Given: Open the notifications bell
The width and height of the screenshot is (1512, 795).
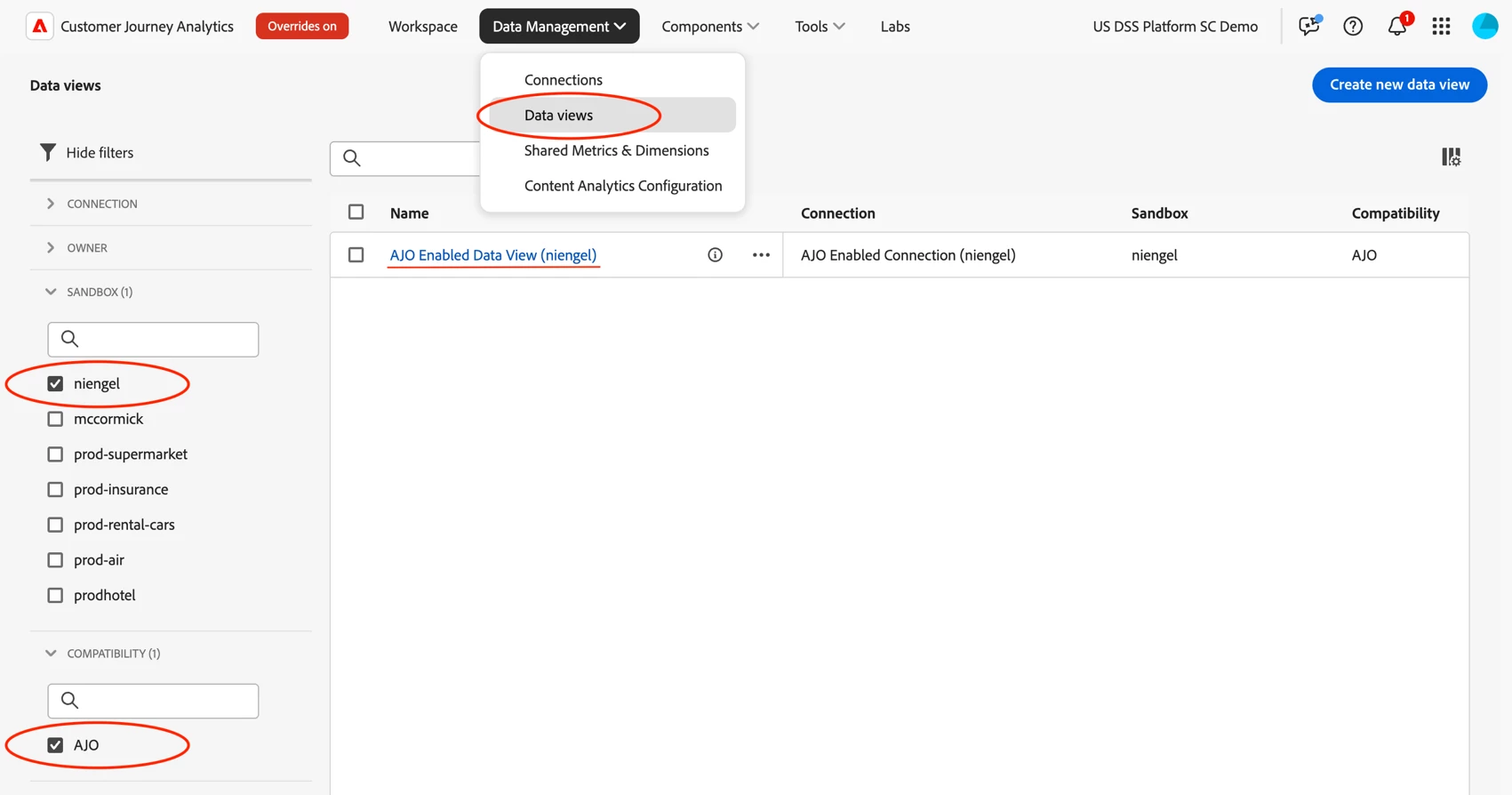Looking at the screenshot, I should [x=1397, y=26].
